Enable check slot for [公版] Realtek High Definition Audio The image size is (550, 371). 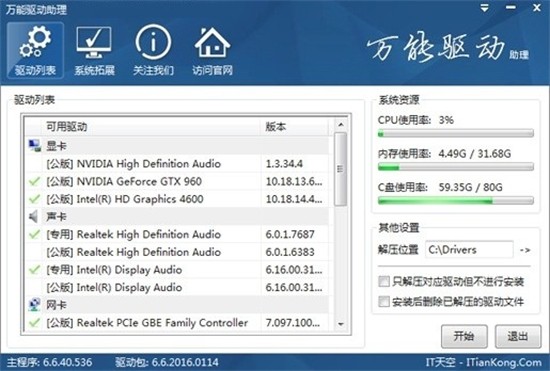34,252
